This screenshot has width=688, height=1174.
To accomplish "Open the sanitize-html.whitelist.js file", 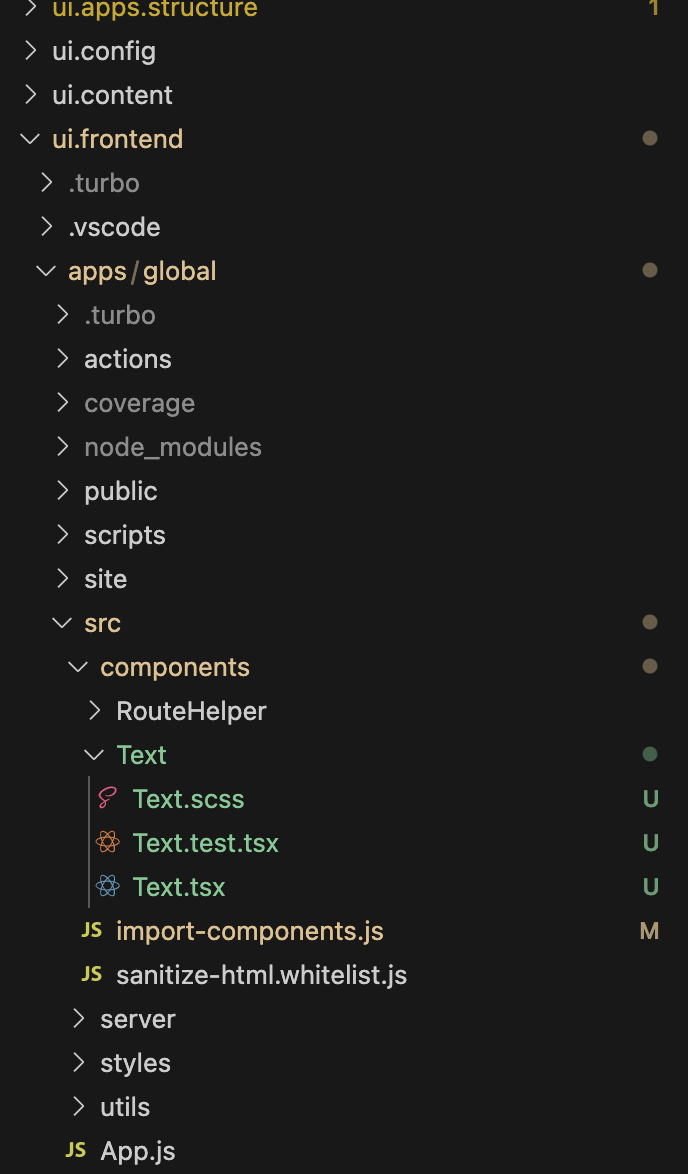I will coord(261,975).
